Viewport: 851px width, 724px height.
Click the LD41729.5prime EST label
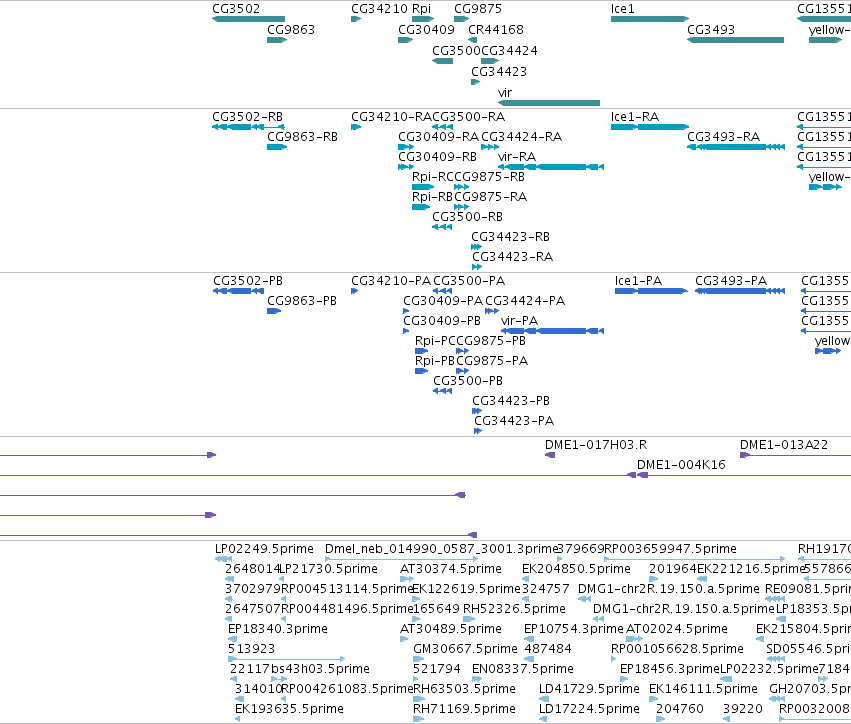(589, 690)
